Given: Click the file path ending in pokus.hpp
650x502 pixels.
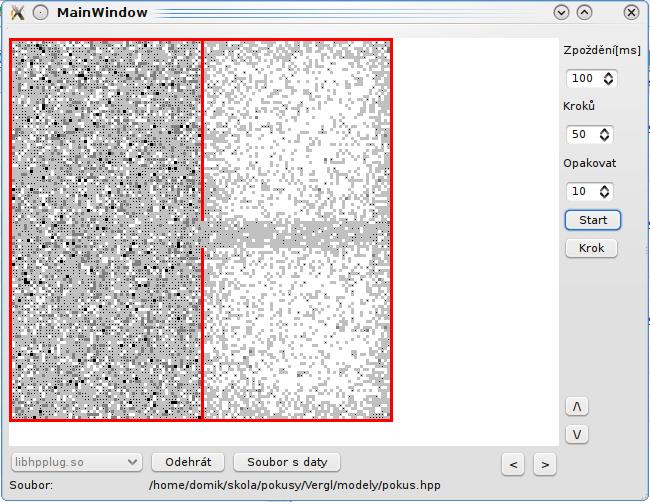Looking at the screenshot, I should coord(294,485).
